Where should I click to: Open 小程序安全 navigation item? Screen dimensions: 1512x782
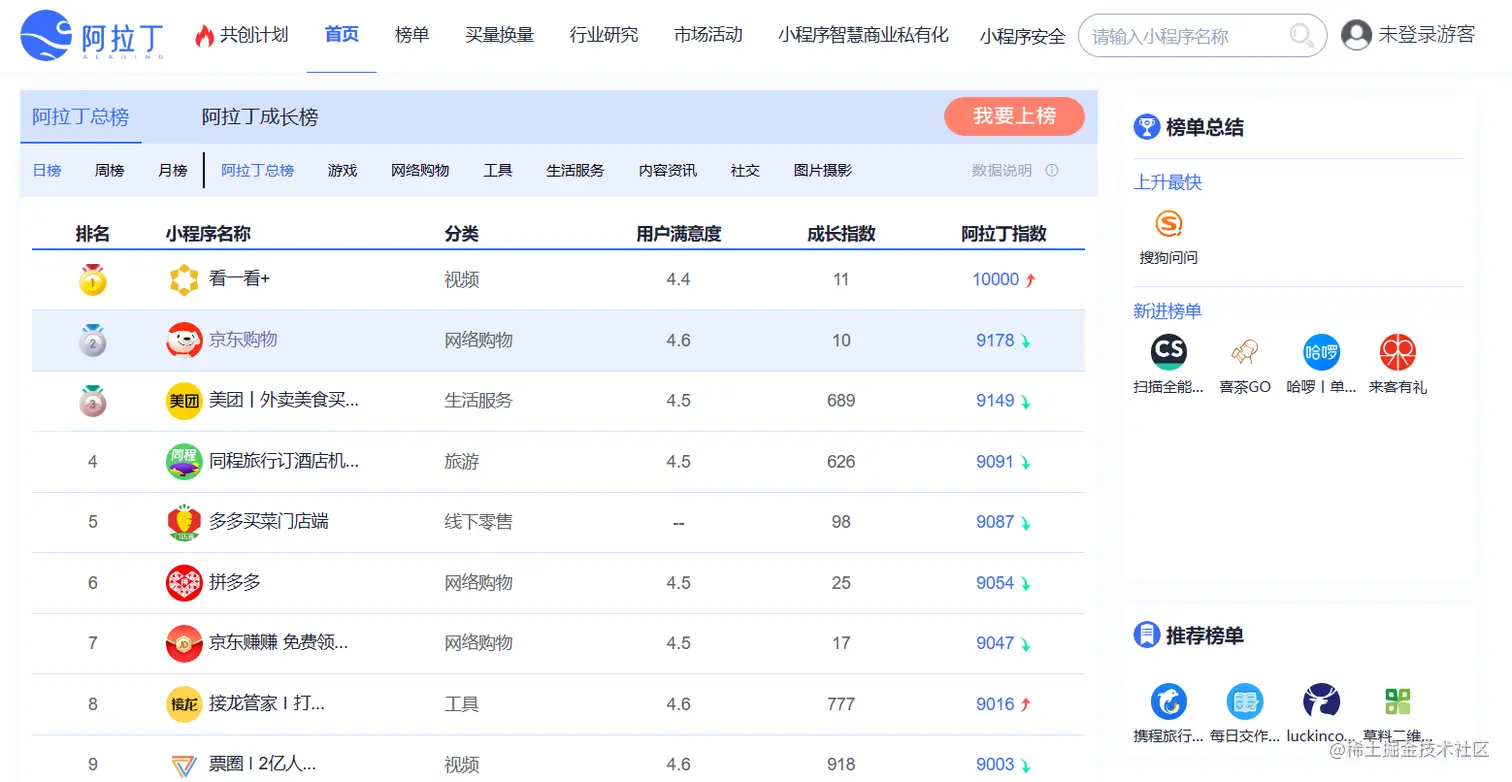coord(1022,37)
